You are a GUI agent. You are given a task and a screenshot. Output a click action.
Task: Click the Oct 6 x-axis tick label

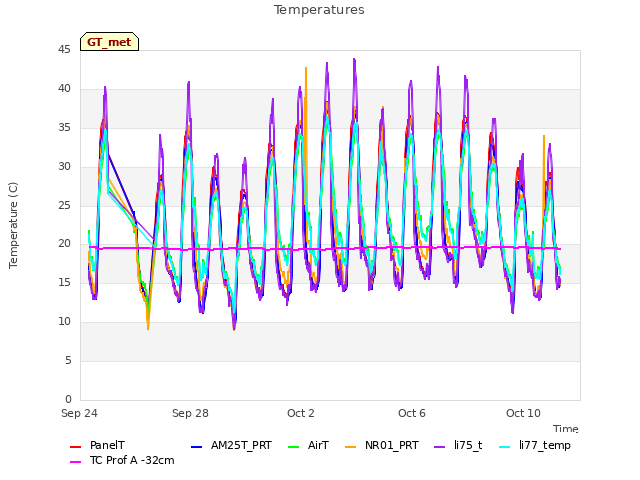pos(412,413)
